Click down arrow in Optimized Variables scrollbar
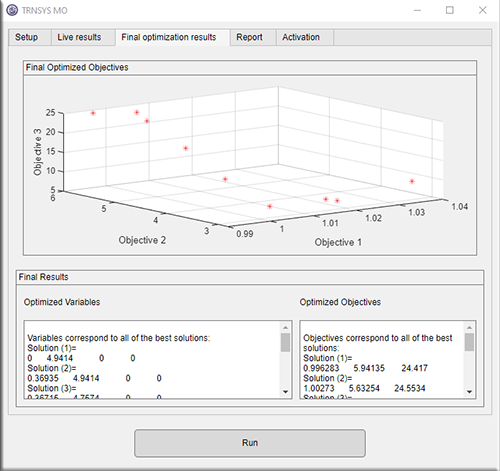This screenshot has height=471, width=500. pos(285,392)
